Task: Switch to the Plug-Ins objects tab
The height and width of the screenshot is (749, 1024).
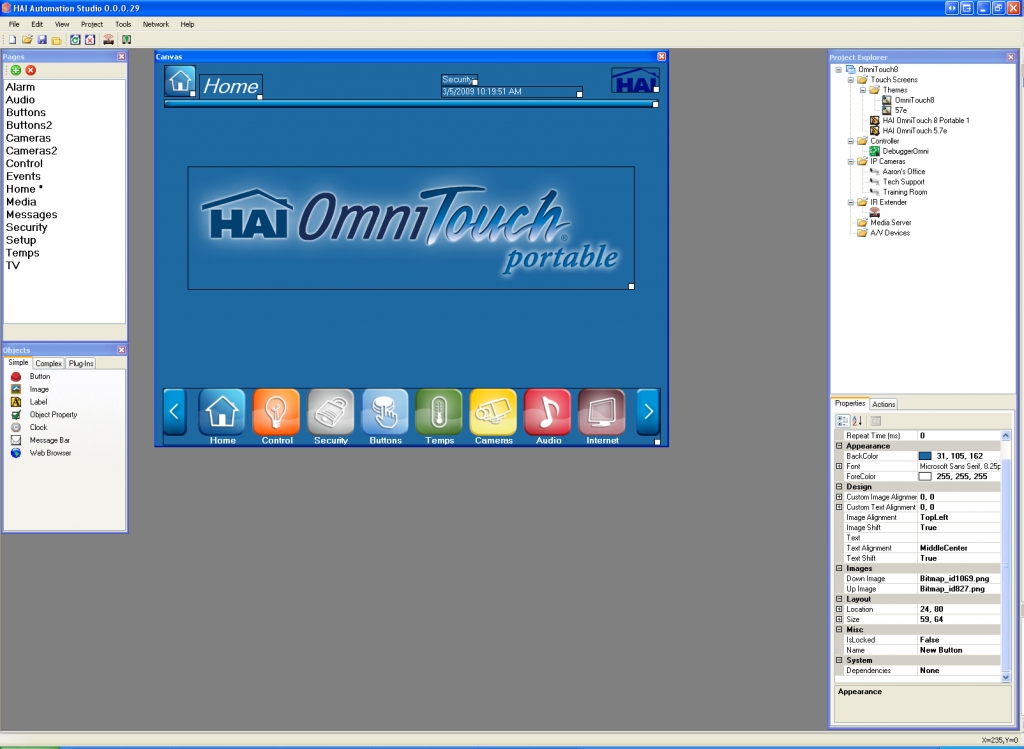Action: pyautogui.click(x=81, y=364)
